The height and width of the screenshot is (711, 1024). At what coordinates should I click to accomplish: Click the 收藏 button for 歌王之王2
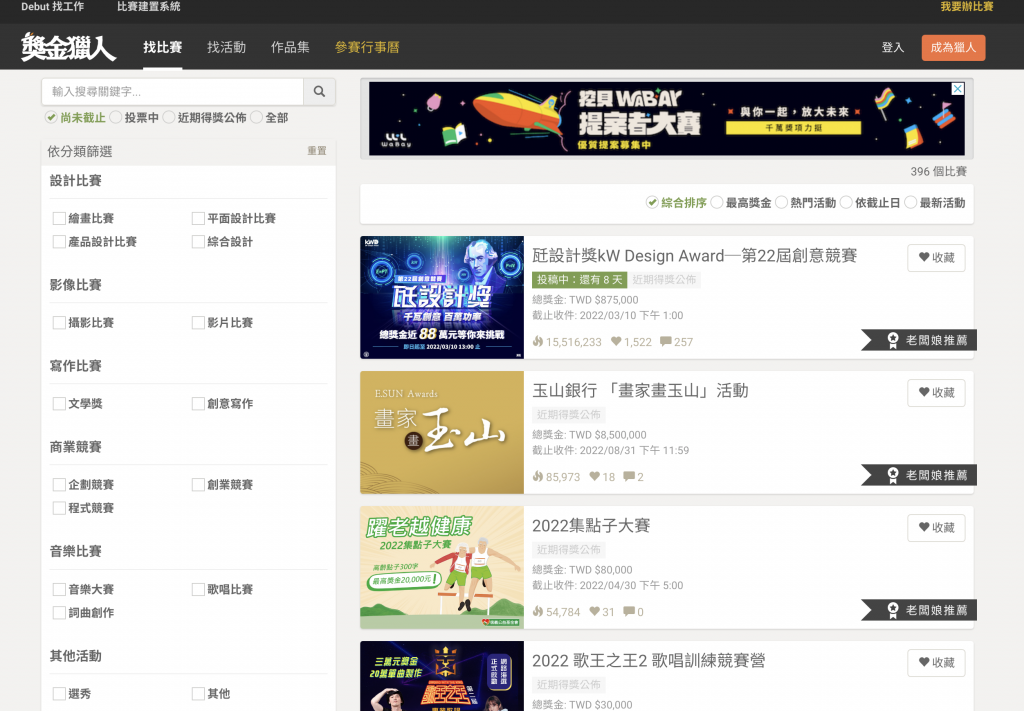coord(936,663)
